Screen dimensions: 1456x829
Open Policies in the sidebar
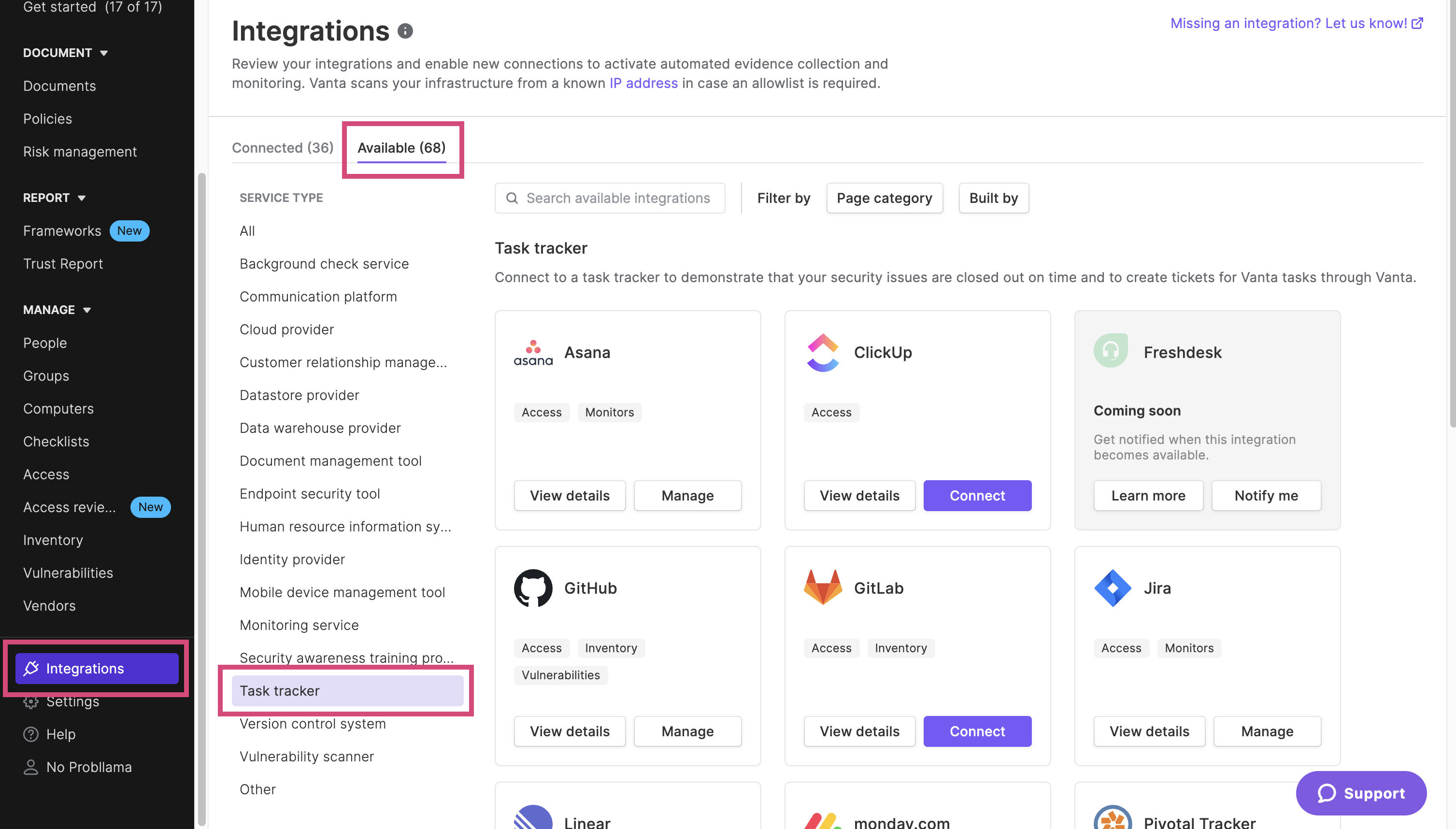click(x=47, y=118)
